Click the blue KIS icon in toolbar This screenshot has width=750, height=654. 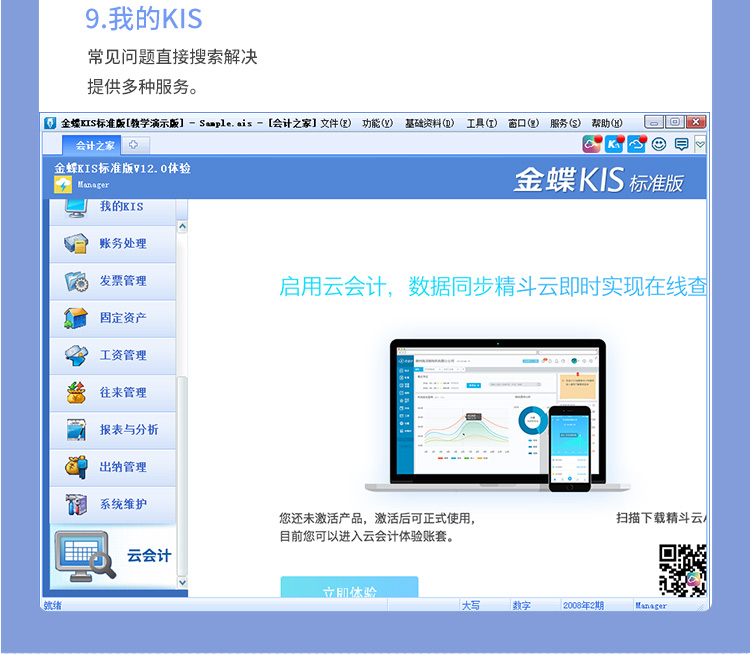tap(614, 144)
